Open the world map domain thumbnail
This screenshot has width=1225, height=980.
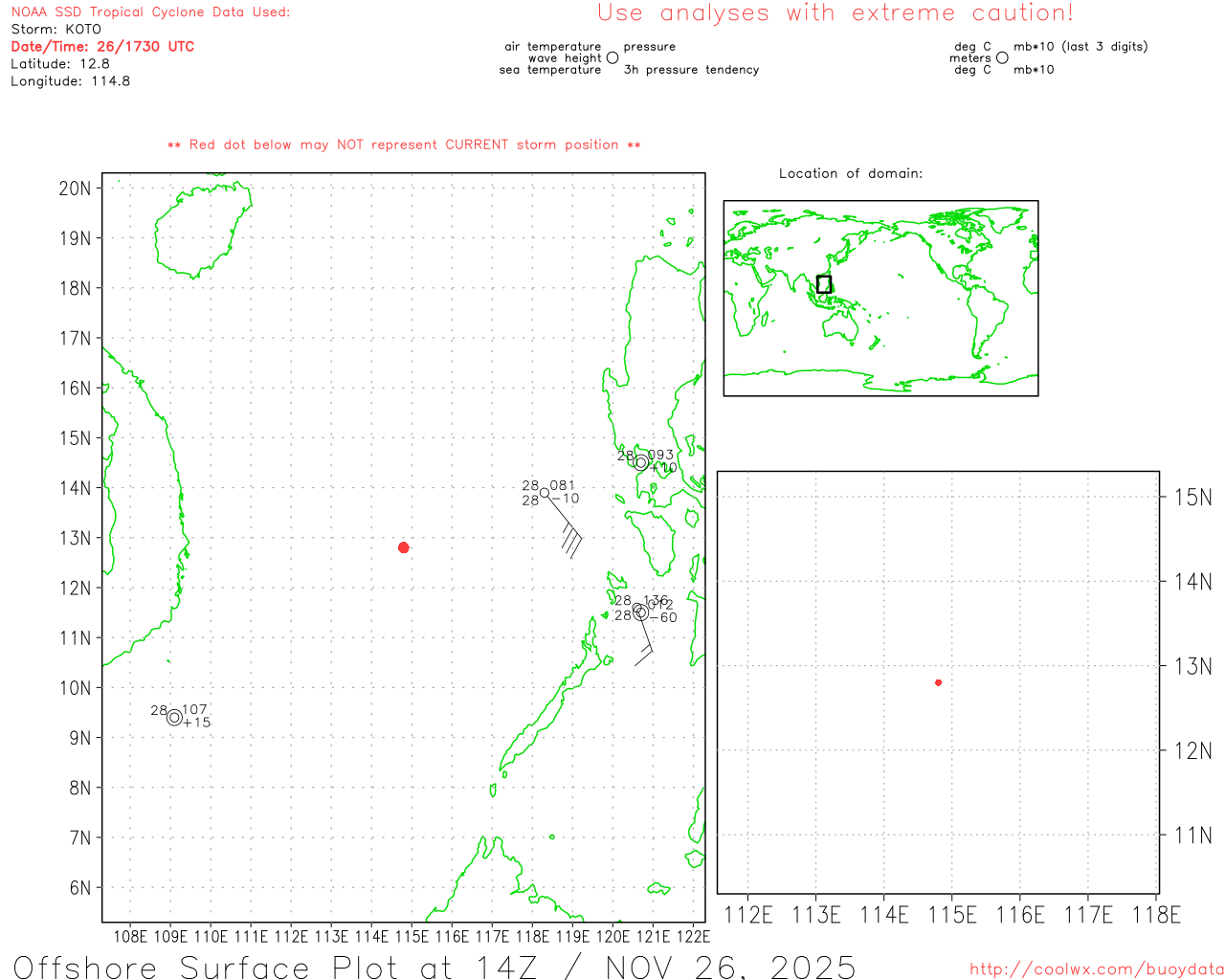[880, 299]
